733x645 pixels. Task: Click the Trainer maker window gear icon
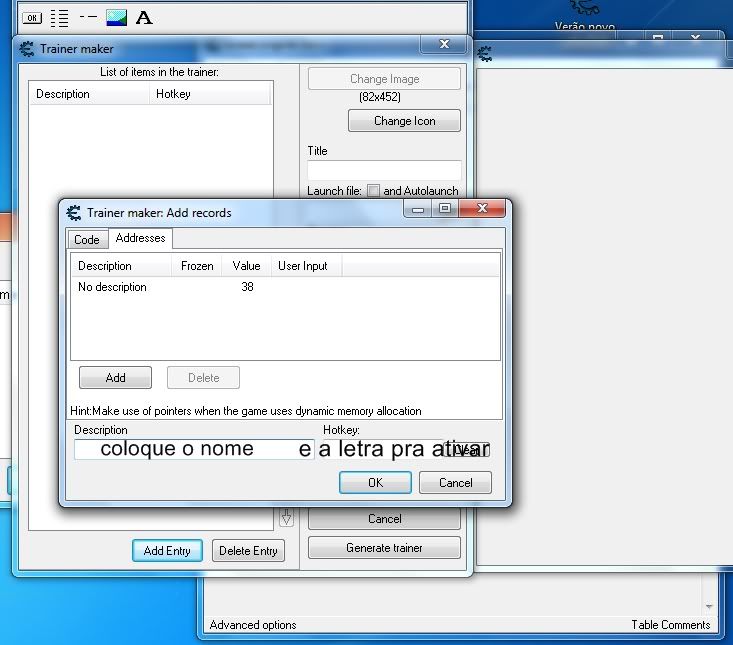pos(27,48)
